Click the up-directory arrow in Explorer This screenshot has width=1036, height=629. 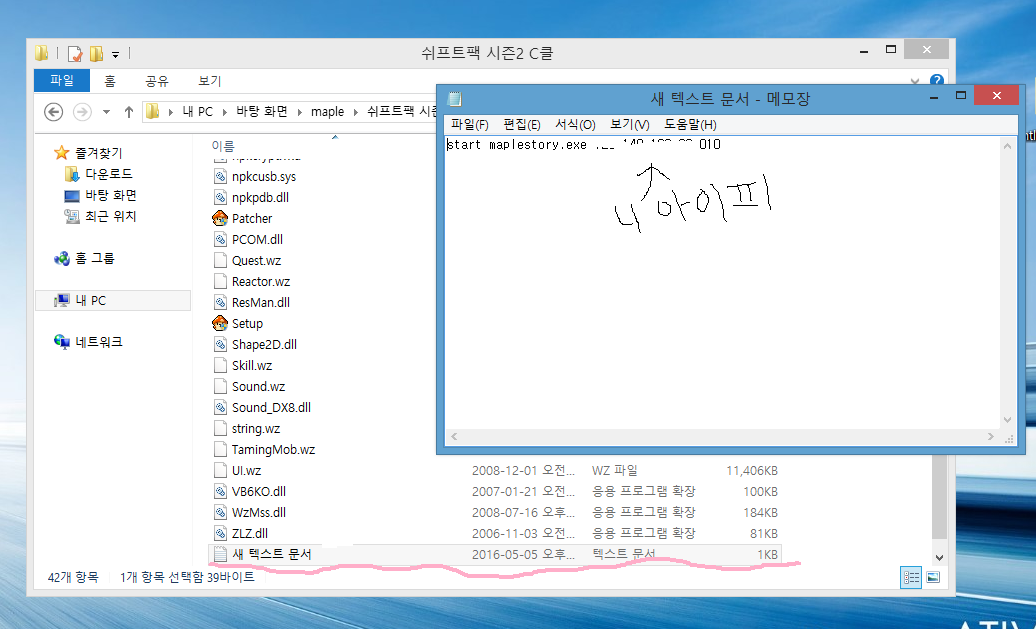[129, 111]
